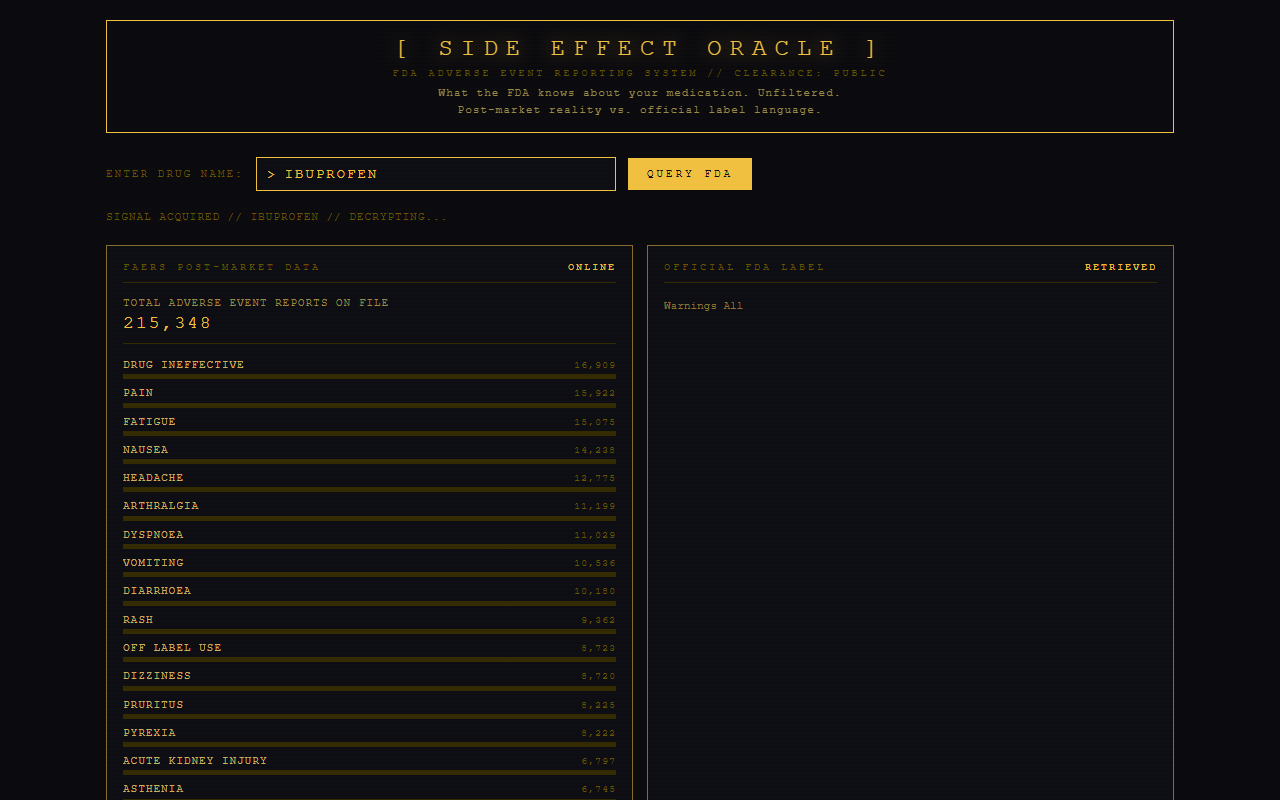Click the count 10,180 for Diarrhoea

click(x=595, y=591)
